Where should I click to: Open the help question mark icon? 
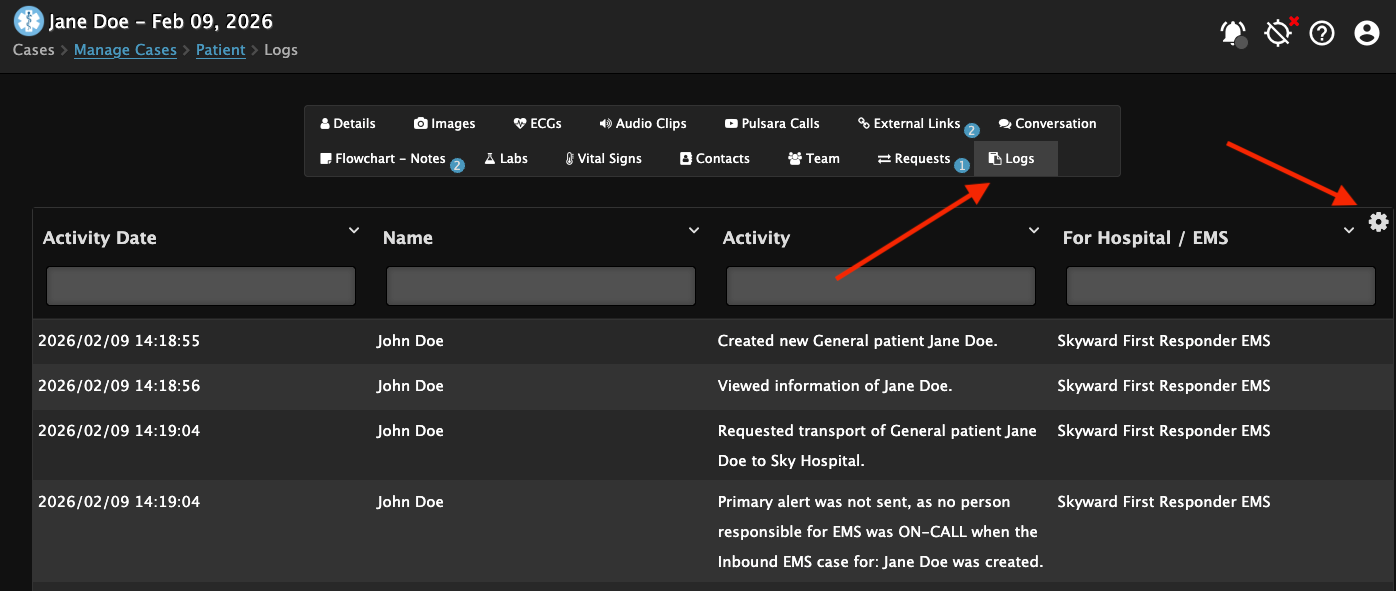click(1322, 33)
